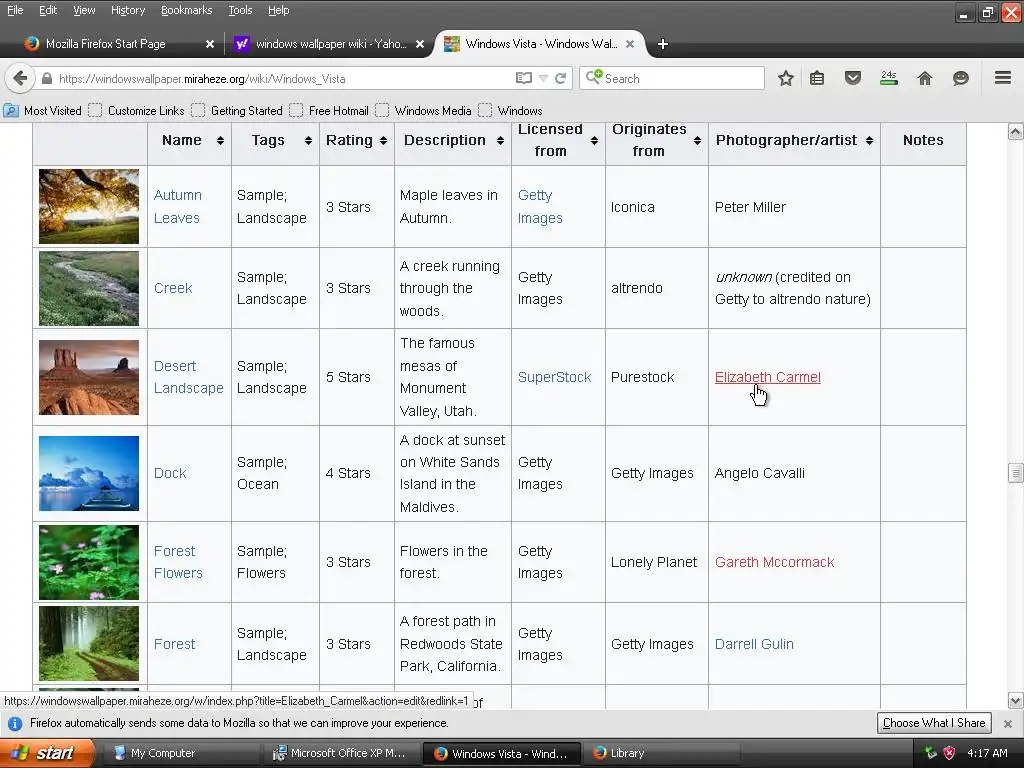
Task: Open a new tab with the plus button
Action: [663, 44]
